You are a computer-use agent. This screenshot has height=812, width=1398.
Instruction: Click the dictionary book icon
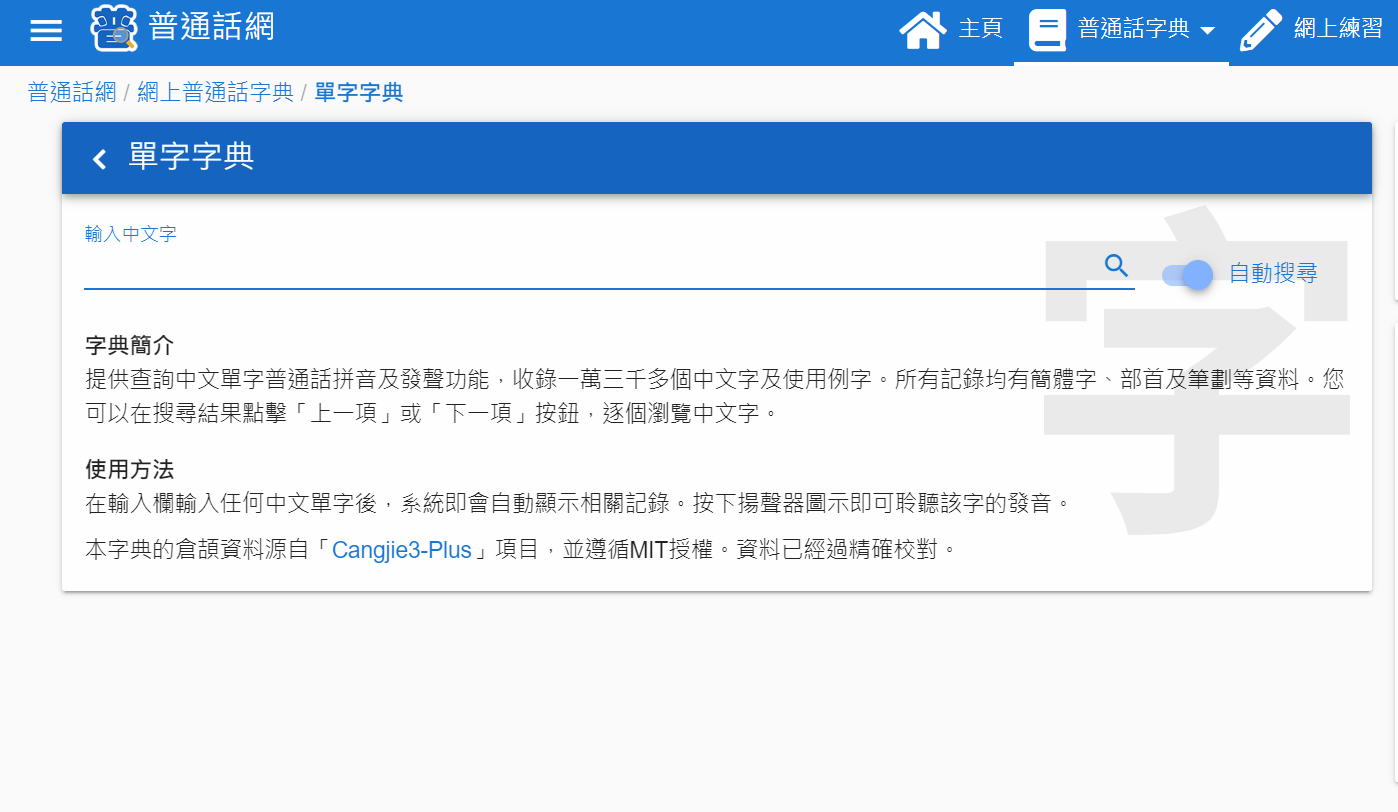click(1047, 29)
